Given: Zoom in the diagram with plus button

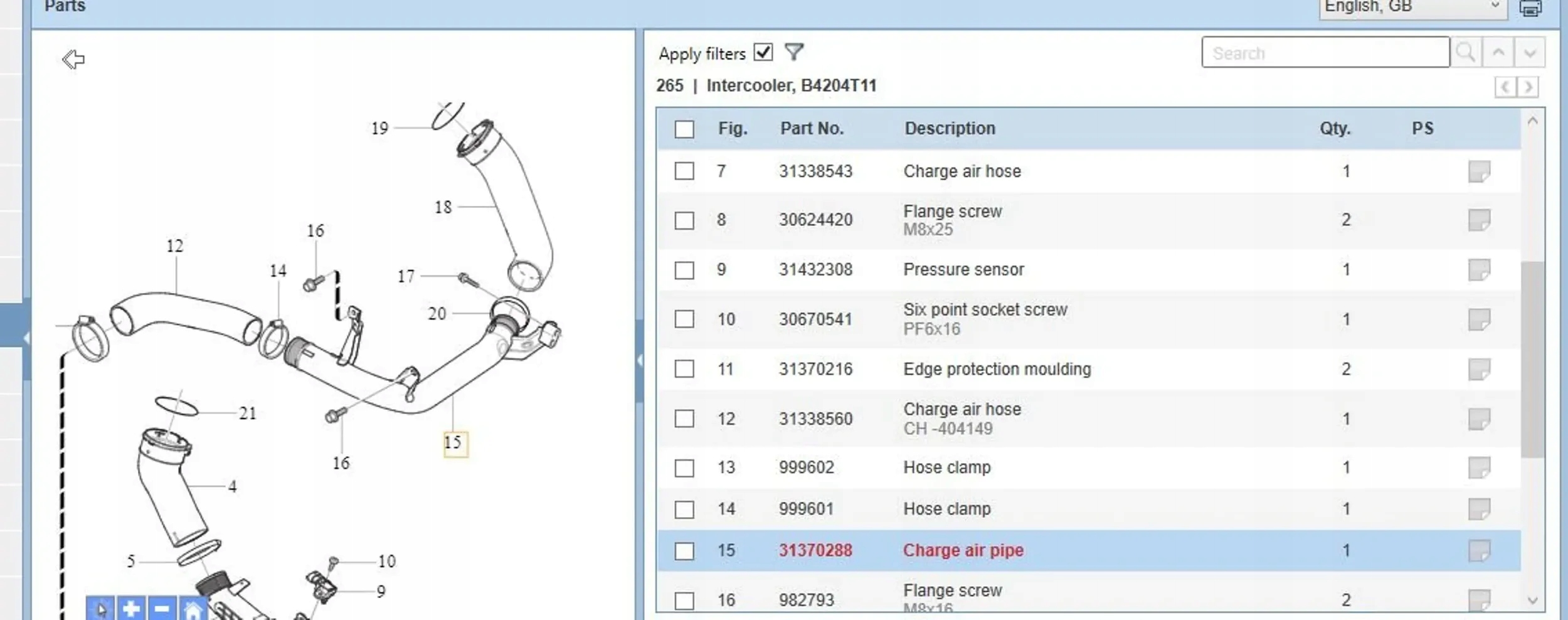Looking at the screenshot, I should (131, 608).
